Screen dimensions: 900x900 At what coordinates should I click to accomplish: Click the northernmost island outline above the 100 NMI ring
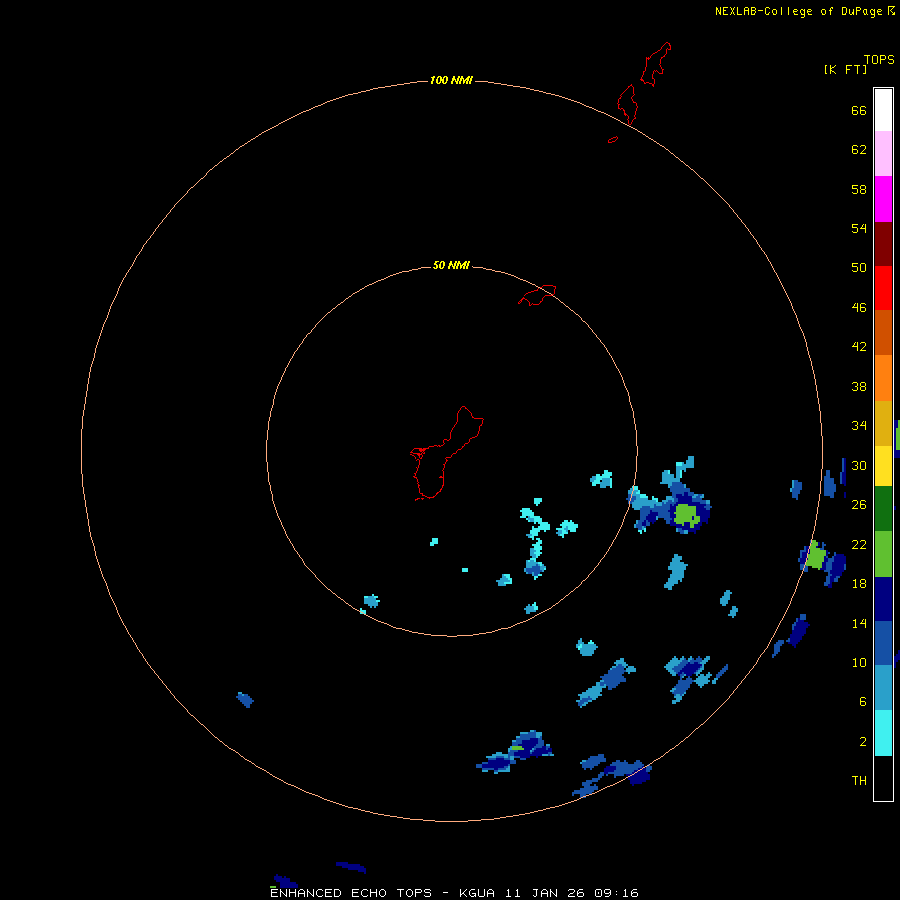click(655, 64)
